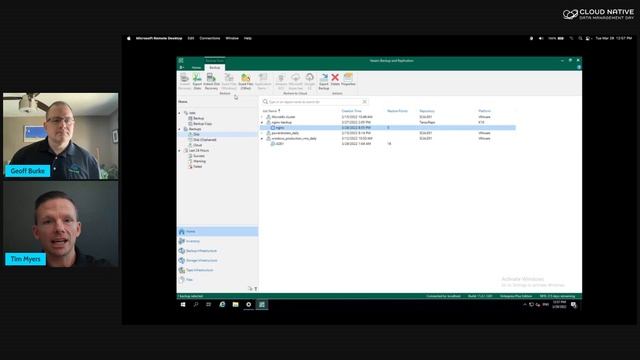Screen dimensions: 640x360
Task: Click the Instant Recovery ribbon icon
Action: (x=184, y=81)
